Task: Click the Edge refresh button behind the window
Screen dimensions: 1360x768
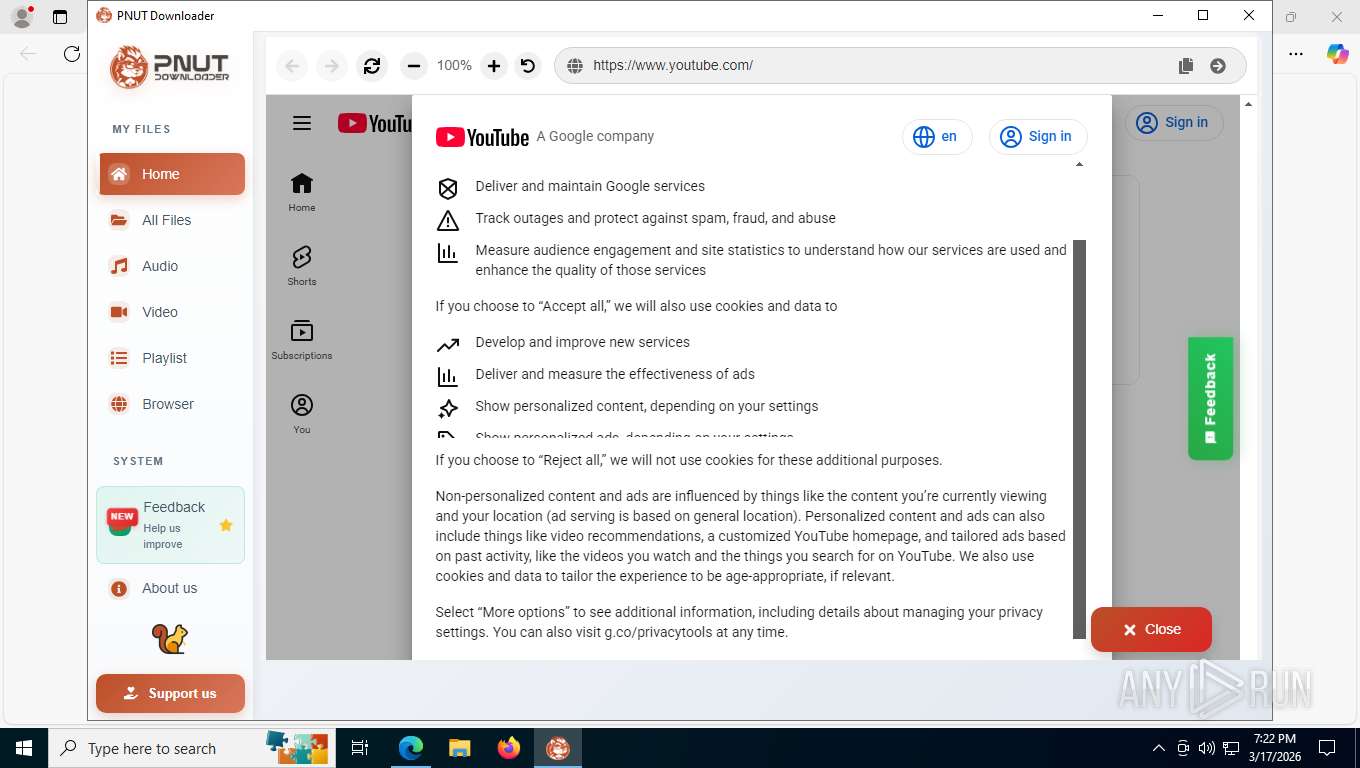Action: pos(72,54)
